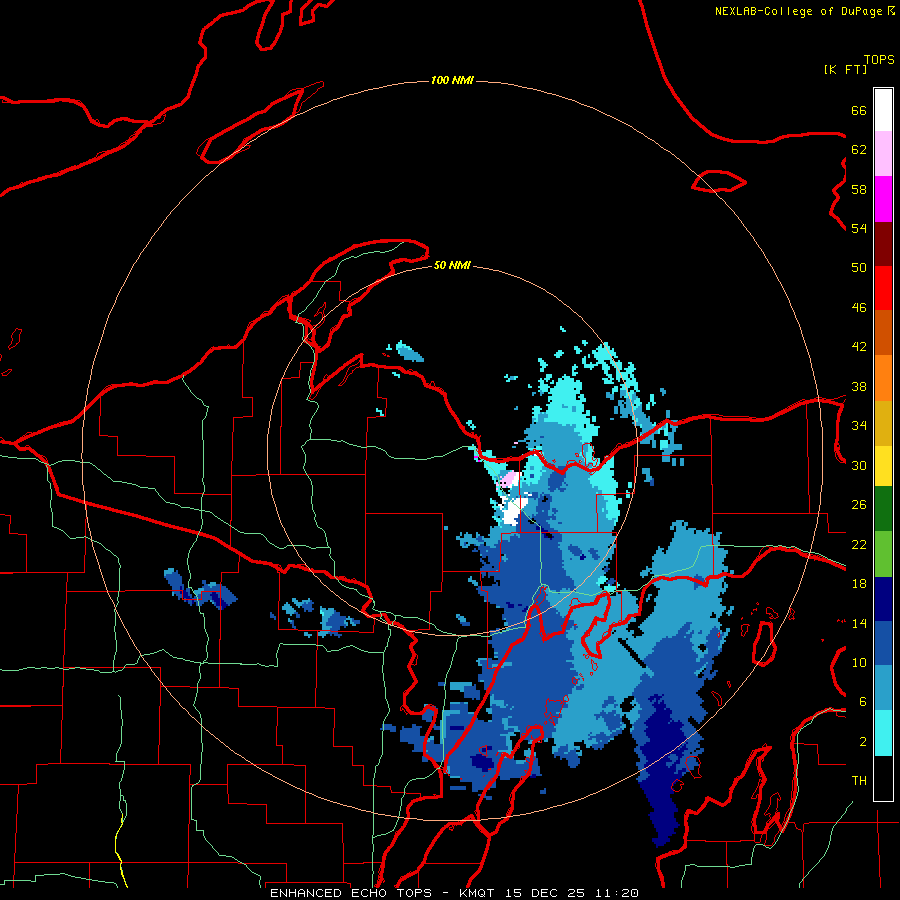Select the bright red legend segment
This screenshot has width=900, height=900.
(x=883, y=288)
